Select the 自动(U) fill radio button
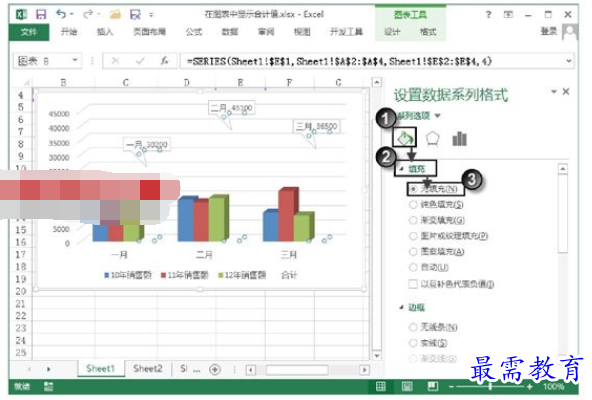592x400 pixels. (413, 267)
